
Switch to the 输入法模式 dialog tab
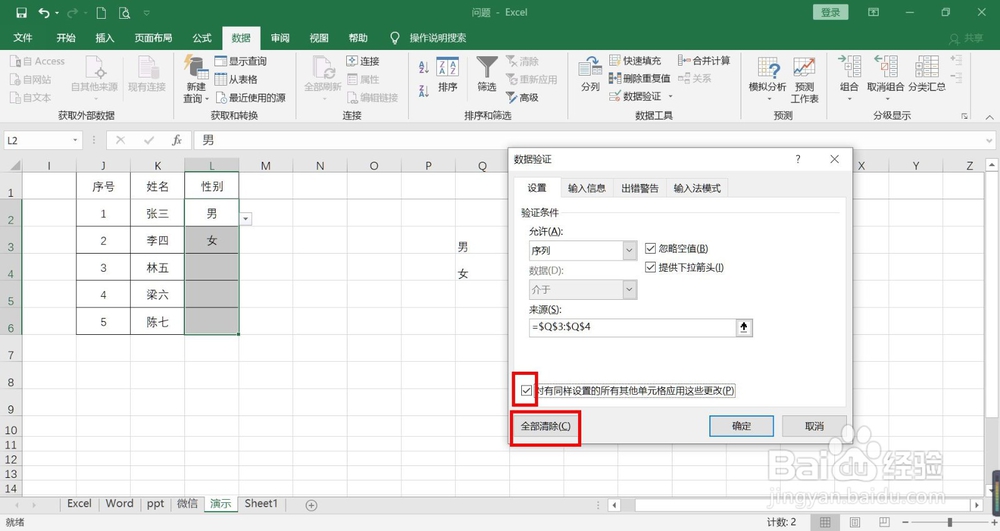tap(697, 188)
